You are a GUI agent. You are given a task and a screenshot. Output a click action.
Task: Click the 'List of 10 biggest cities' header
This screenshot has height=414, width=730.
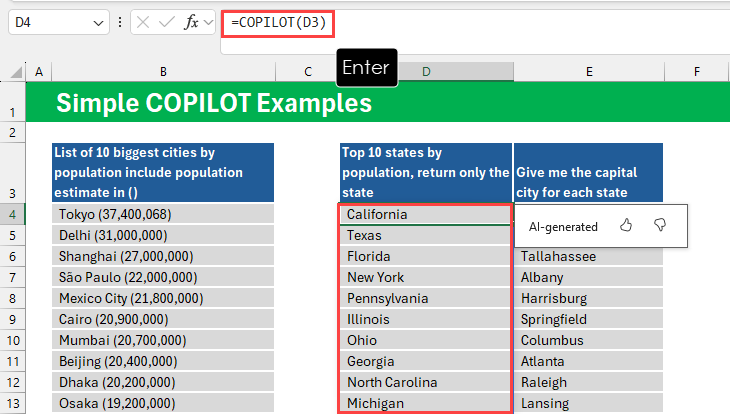pos(163,172)
